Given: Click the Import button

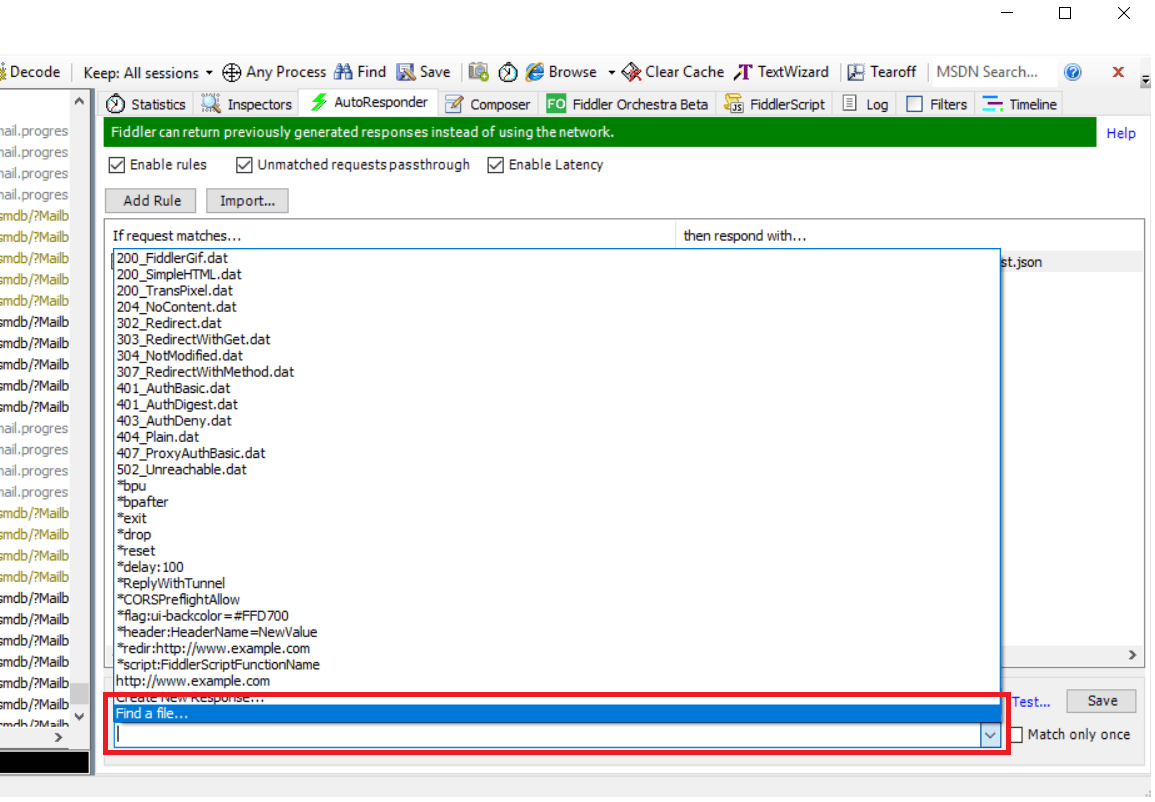Looking at the screenshot, I should pyautogui.click(x=247, y=200).
